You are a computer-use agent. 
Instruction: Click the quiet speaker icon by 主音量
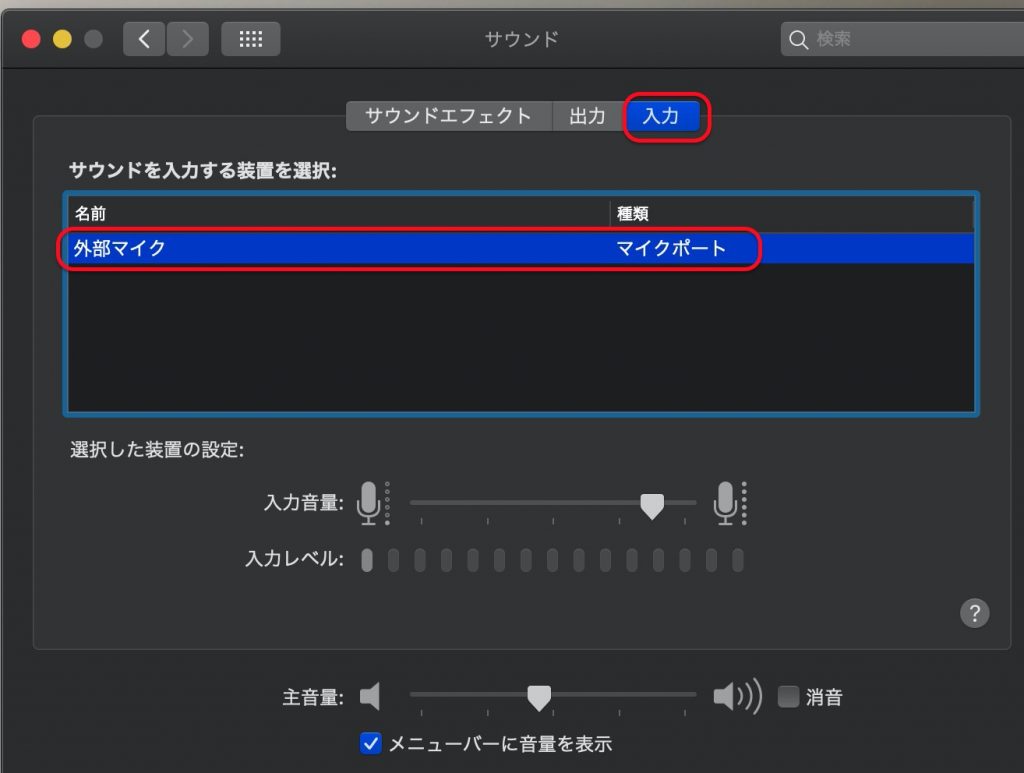coord(370,696)
